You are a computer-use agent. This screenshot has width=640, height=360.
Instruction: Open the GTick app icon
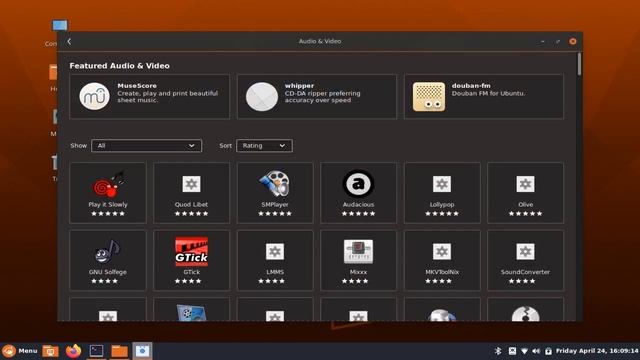point(191,251)
